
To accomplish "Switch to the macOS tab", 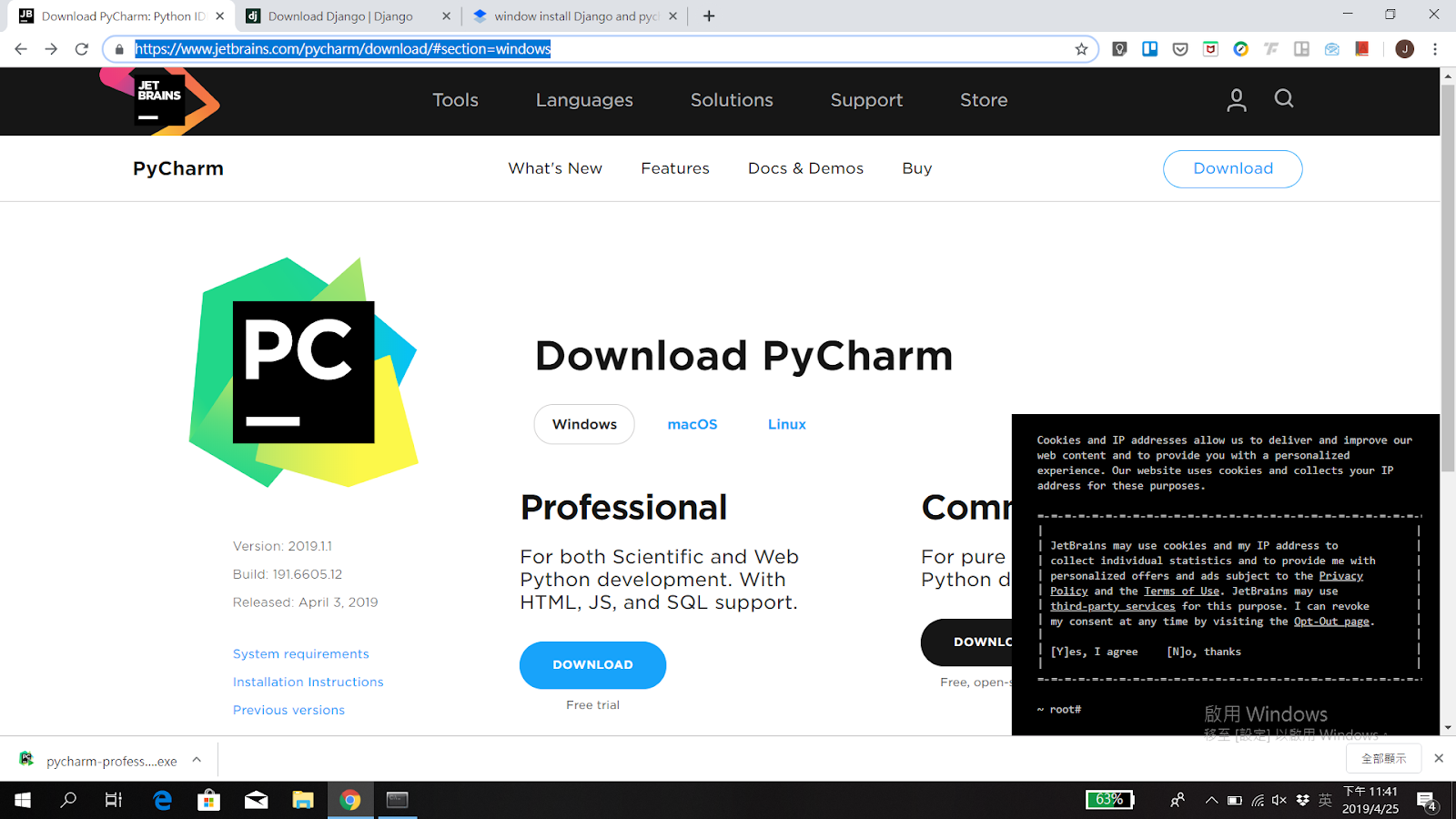I will [693, 424].
